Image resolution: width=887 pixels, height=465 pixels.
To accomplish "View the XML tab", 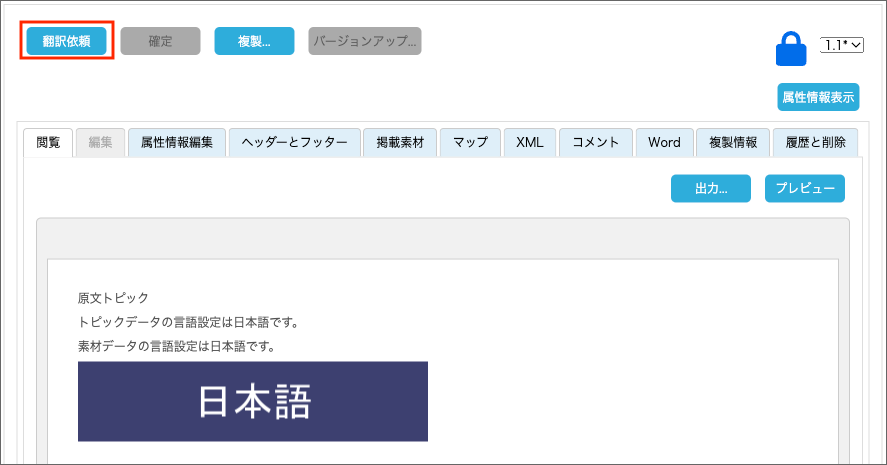I will coord(529,143).
